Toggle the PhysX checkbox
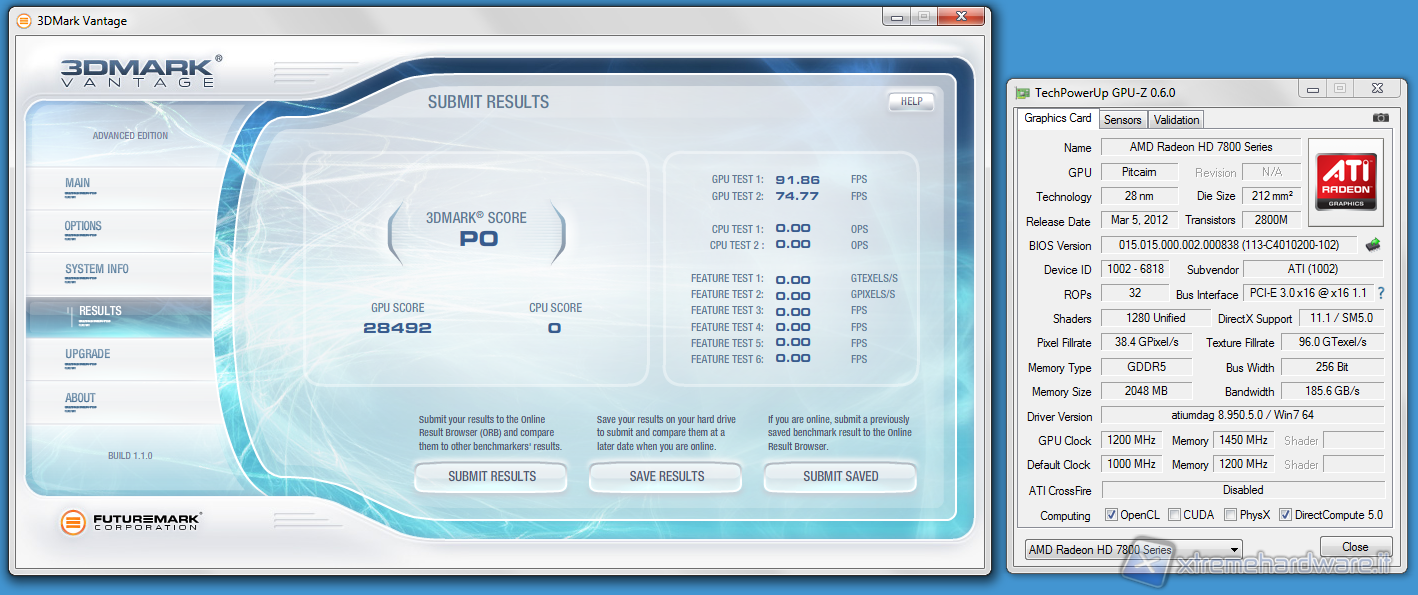The image size is (1418, 595). click(1230, 515)
